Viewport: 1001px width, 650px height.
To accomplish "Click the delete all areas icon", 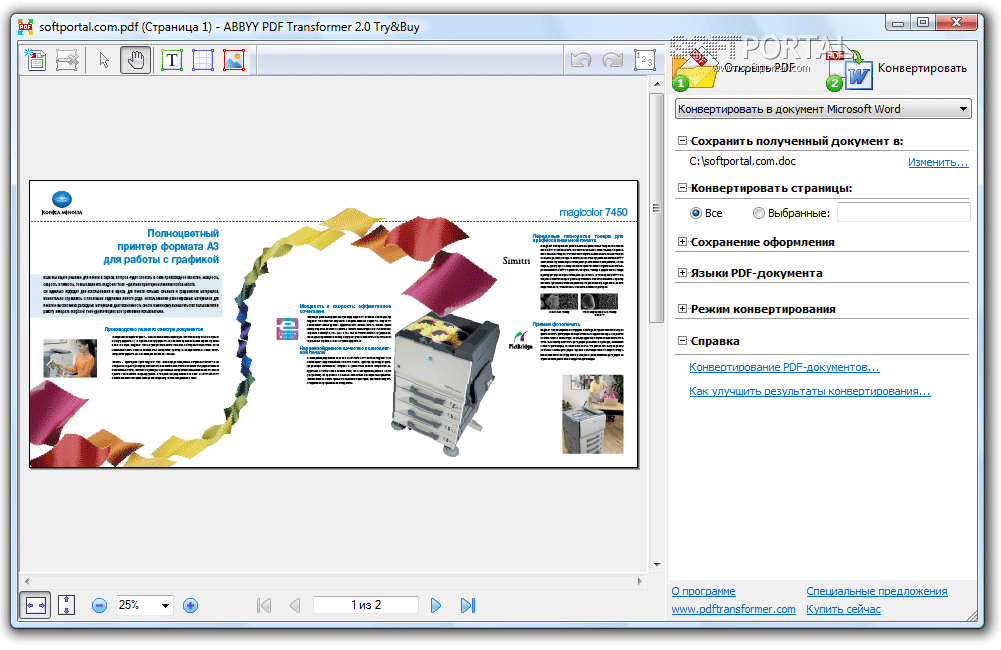I will pyautogui.click(x=67, y=60).
